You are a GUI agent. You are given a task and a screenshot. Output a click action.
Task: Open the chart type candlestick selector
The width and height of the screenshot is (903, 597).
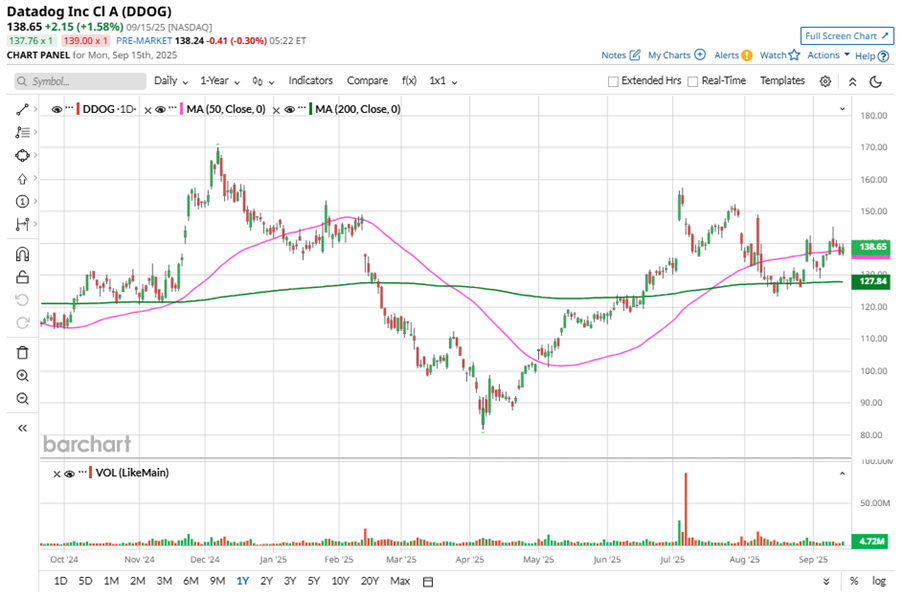(x=263, y=82)
